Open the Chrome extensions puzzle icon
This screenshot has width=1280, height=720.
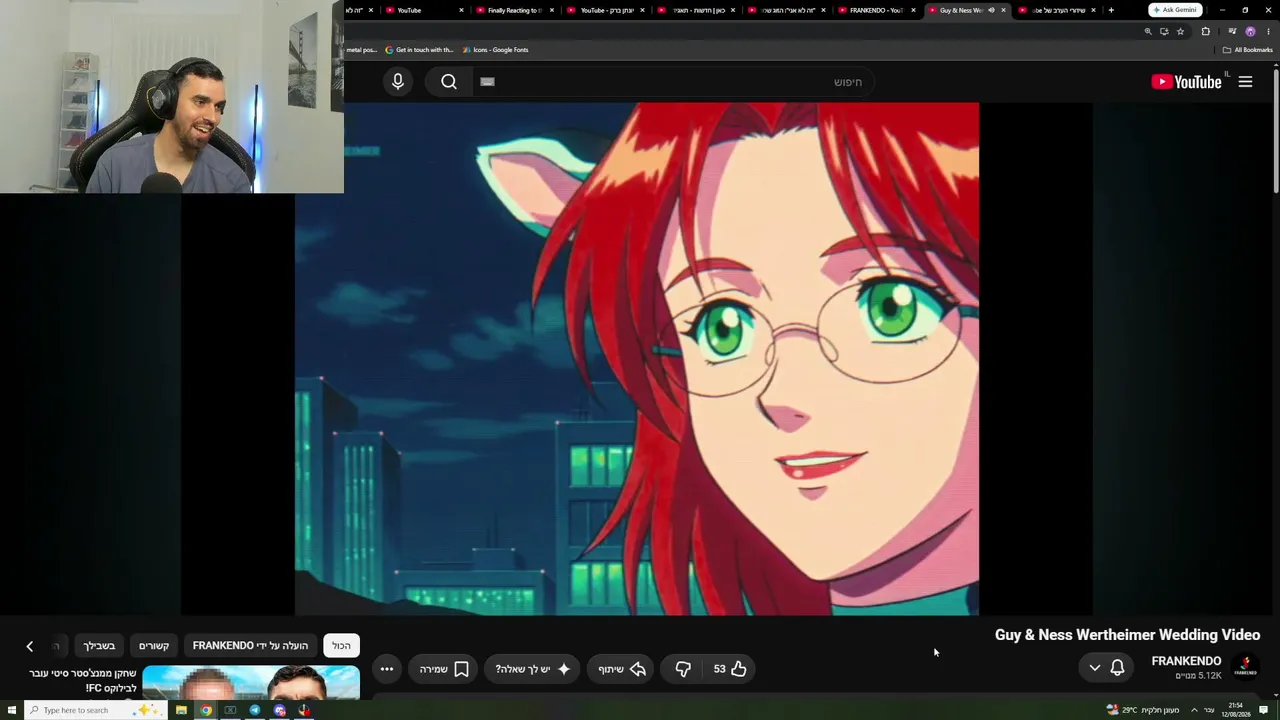pyautogui.click(x=1205, y=31)
